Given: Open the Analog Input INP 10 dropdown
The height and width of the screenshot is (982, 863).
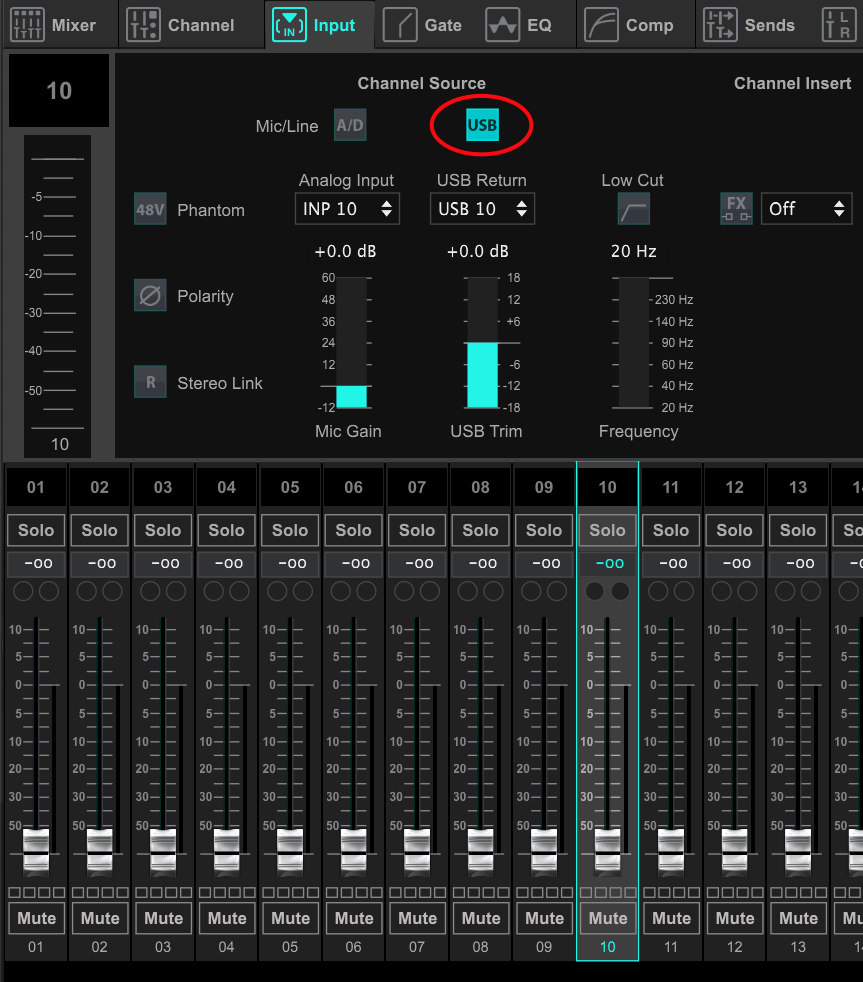Looking at the screenshot, I should pos(347,209).
